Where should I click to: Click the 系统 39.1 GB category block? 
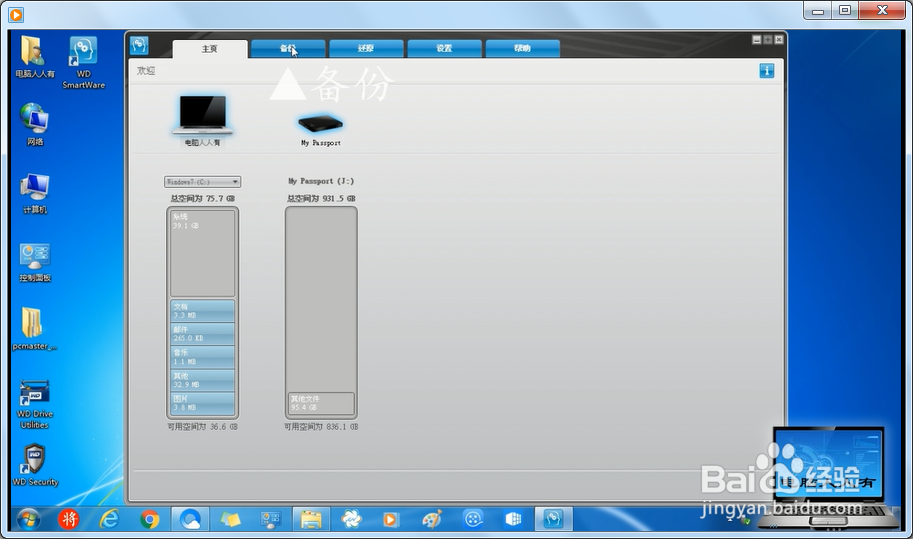(x=202, y=253)
